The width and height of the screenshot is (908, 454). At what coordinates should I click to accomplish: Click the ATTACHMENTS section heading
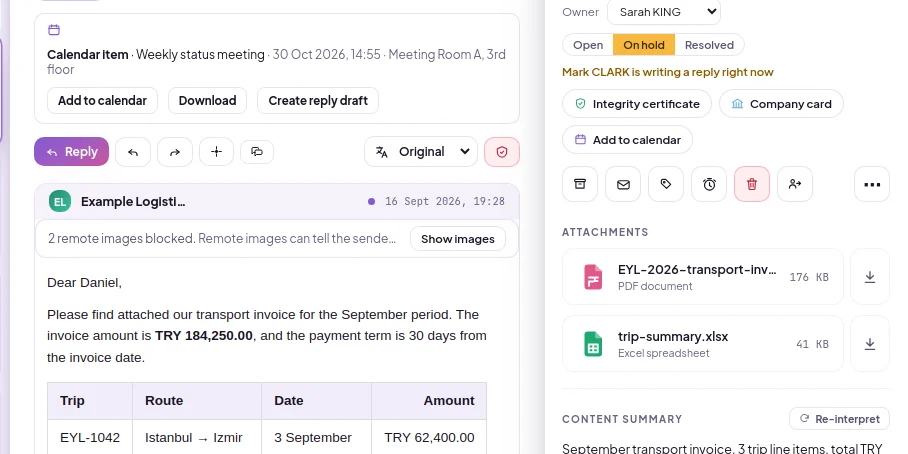(605, 232)
